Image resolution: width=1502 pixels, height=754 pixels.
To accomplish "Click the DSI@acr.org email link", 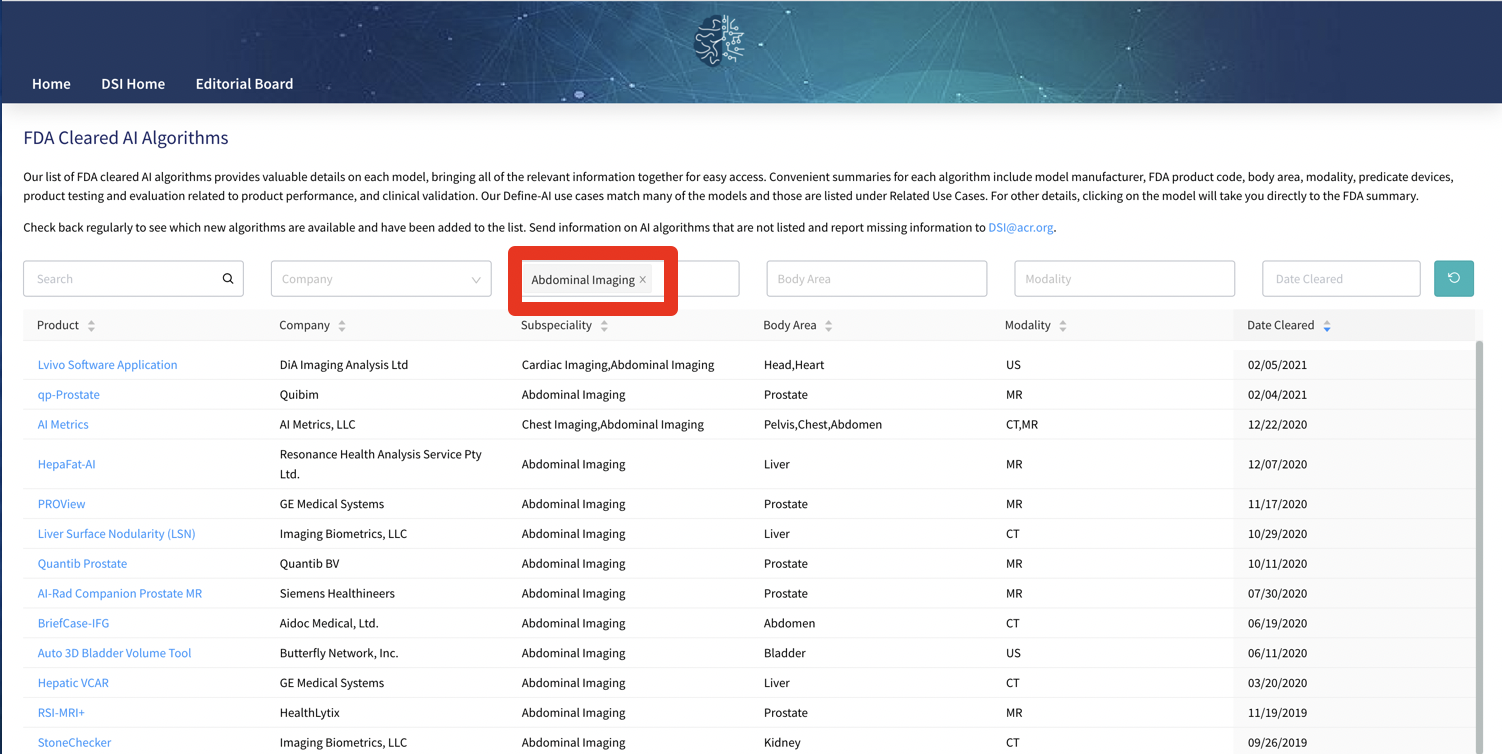I will tap(1020, 227).
